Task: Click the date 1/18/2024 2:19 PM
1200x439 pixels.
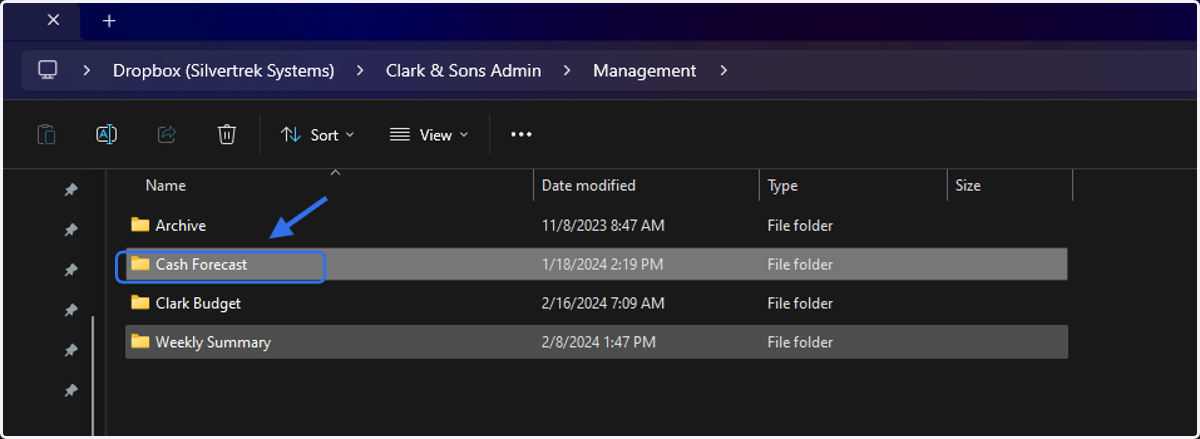Action: tap(603, 265)
